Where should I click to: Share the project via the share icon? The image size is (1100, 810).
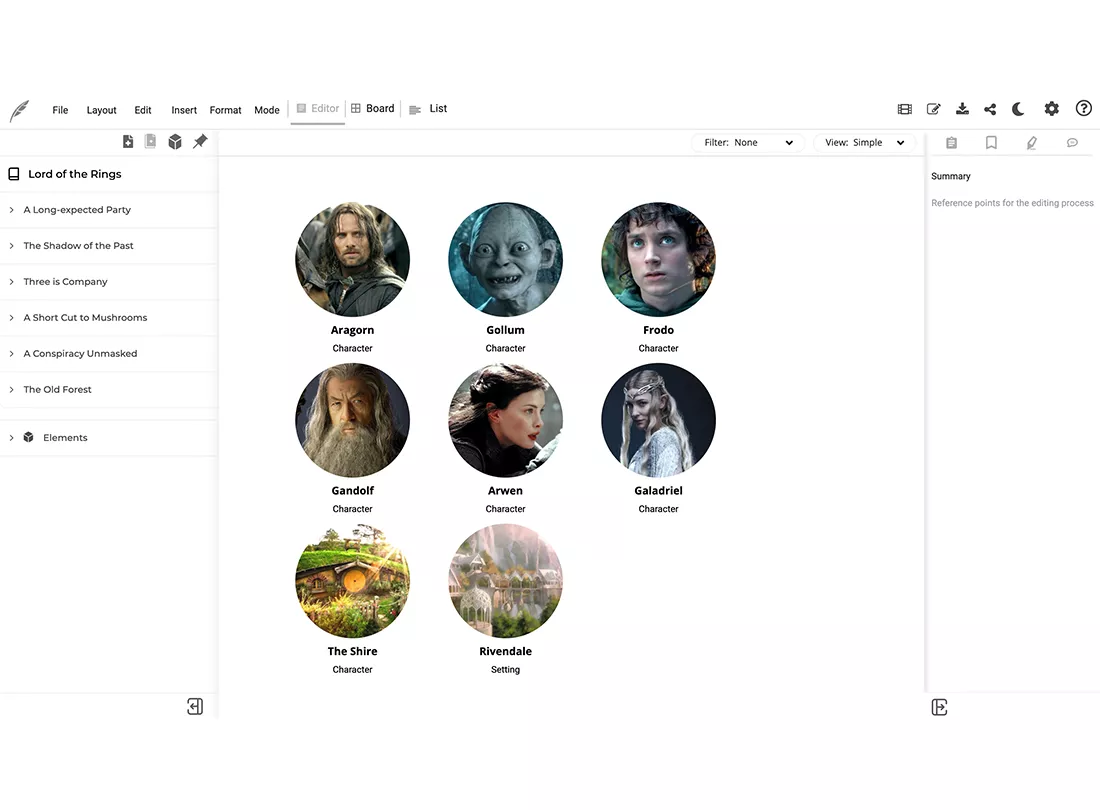pos(990,109)
